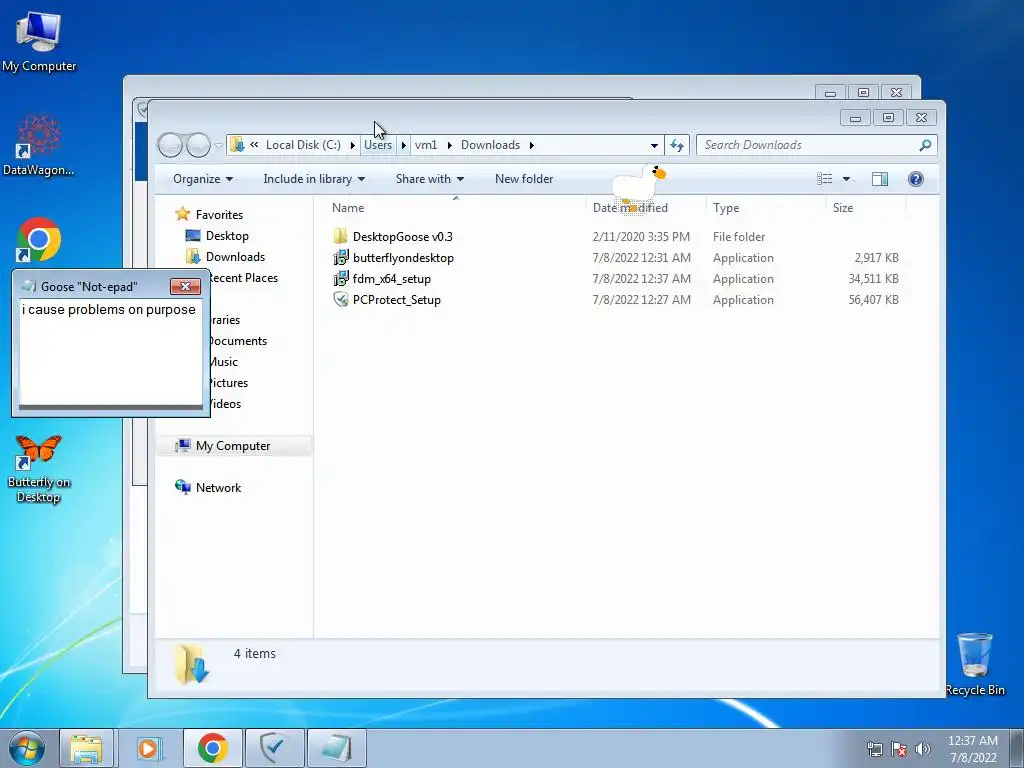Click the 2/11/2020 3:35 PM date cell
Viewport: 1024px width, 768px height.
[x=641, y=236]
